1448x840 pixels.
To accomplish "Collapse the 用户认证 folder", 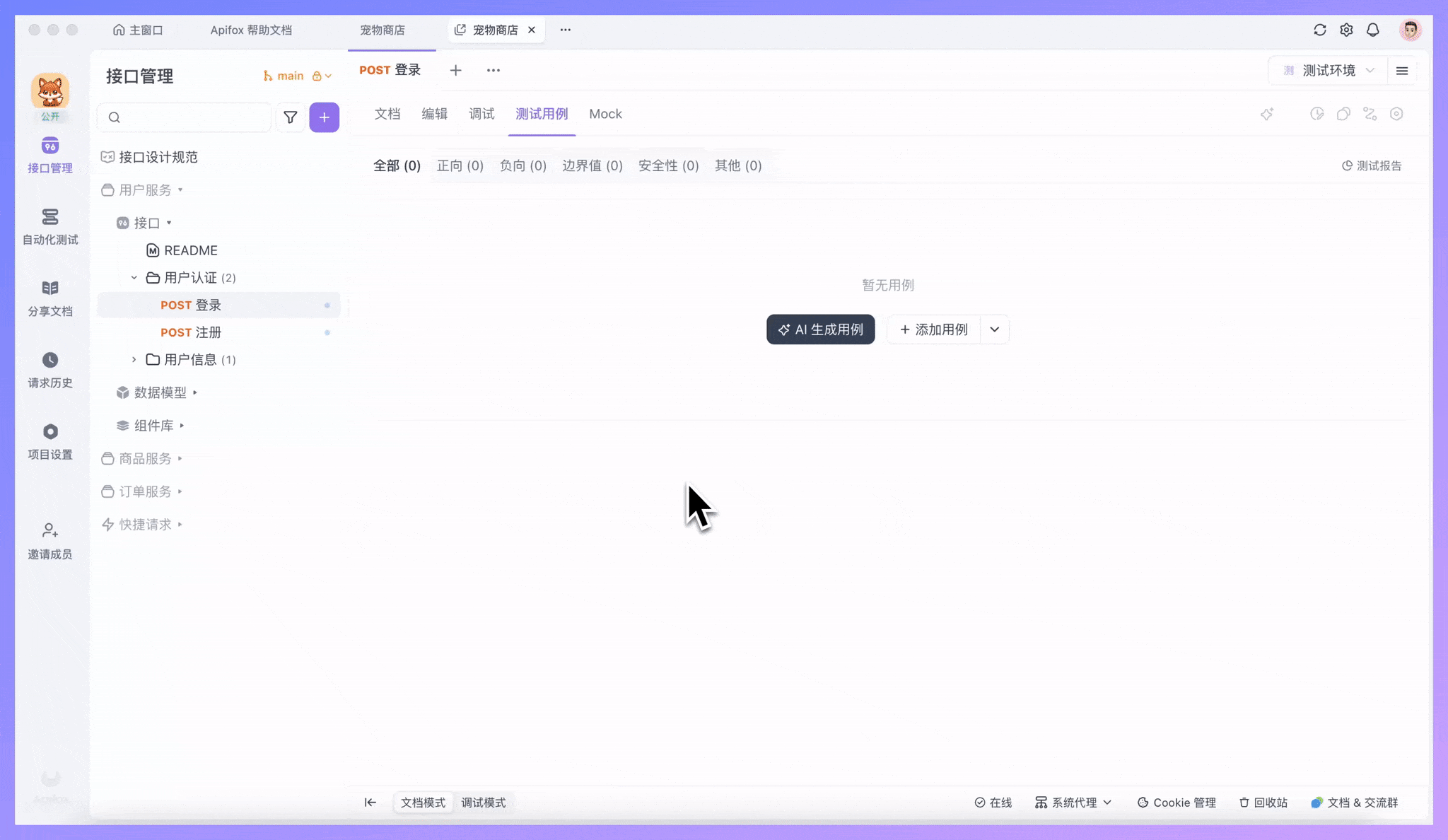I will tap(134, 277).
